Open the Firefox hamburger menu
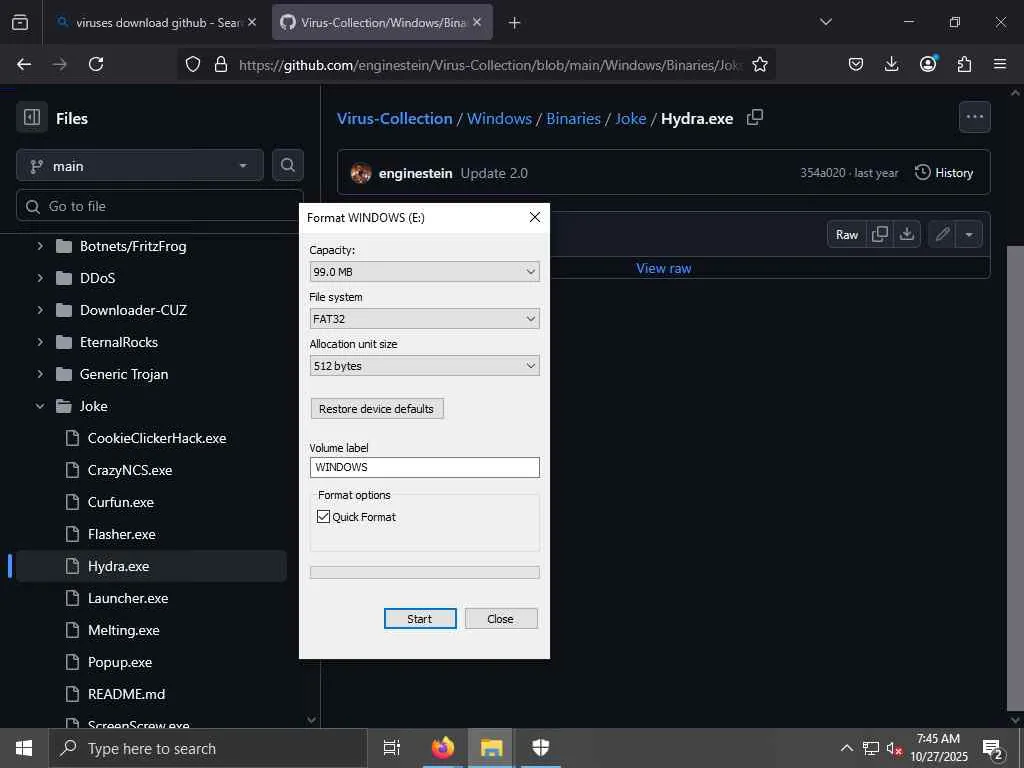This screenshot has width=1024, height=768. tap(999, 64)
